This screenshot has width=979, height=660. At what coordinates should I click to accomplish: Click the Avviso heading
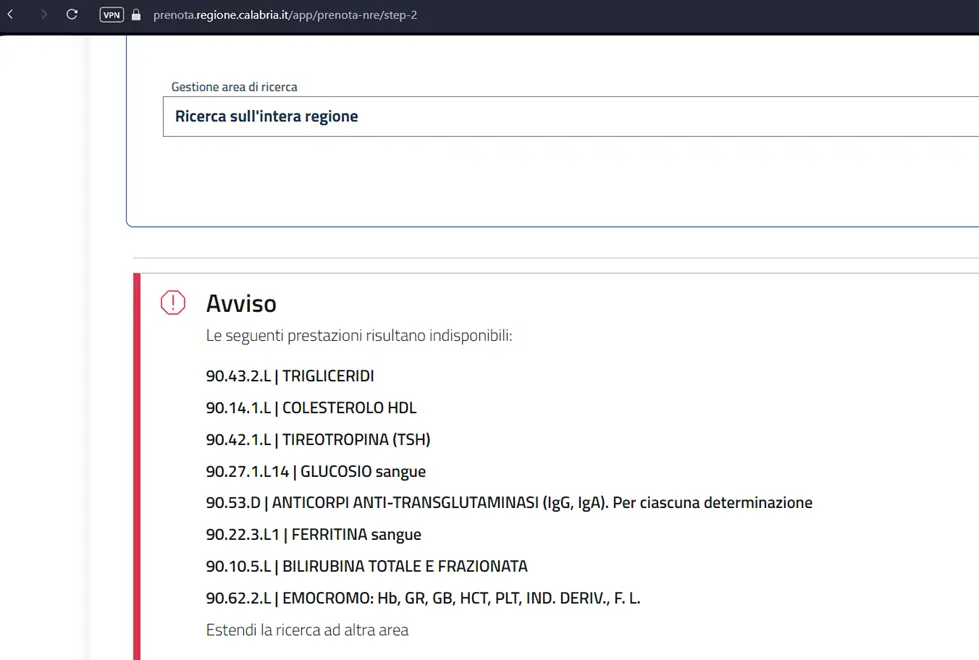pos(241,303)
